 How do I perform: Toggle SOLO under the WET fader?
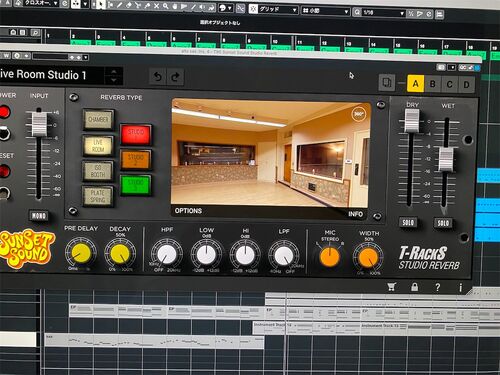tap(443, 223)
